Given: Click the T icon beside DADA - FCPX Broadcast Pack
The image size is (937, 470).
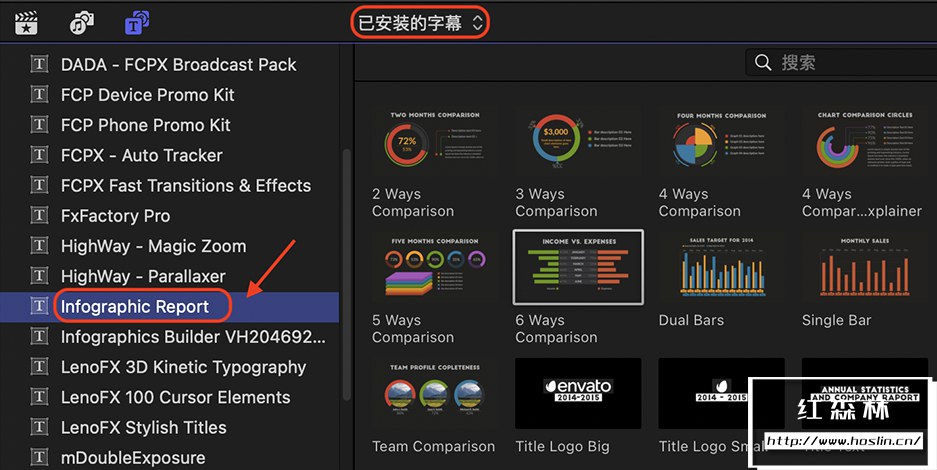Looking at the screenshot, I should (x=39, y=64).
